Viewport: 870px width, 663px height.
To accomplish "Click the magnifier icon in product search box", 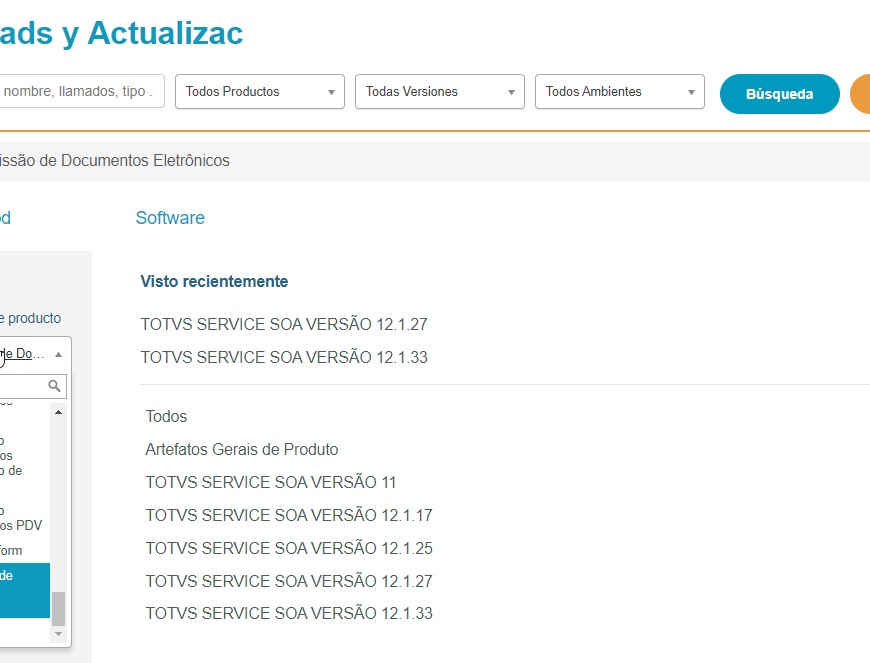I will coord(55,386).
